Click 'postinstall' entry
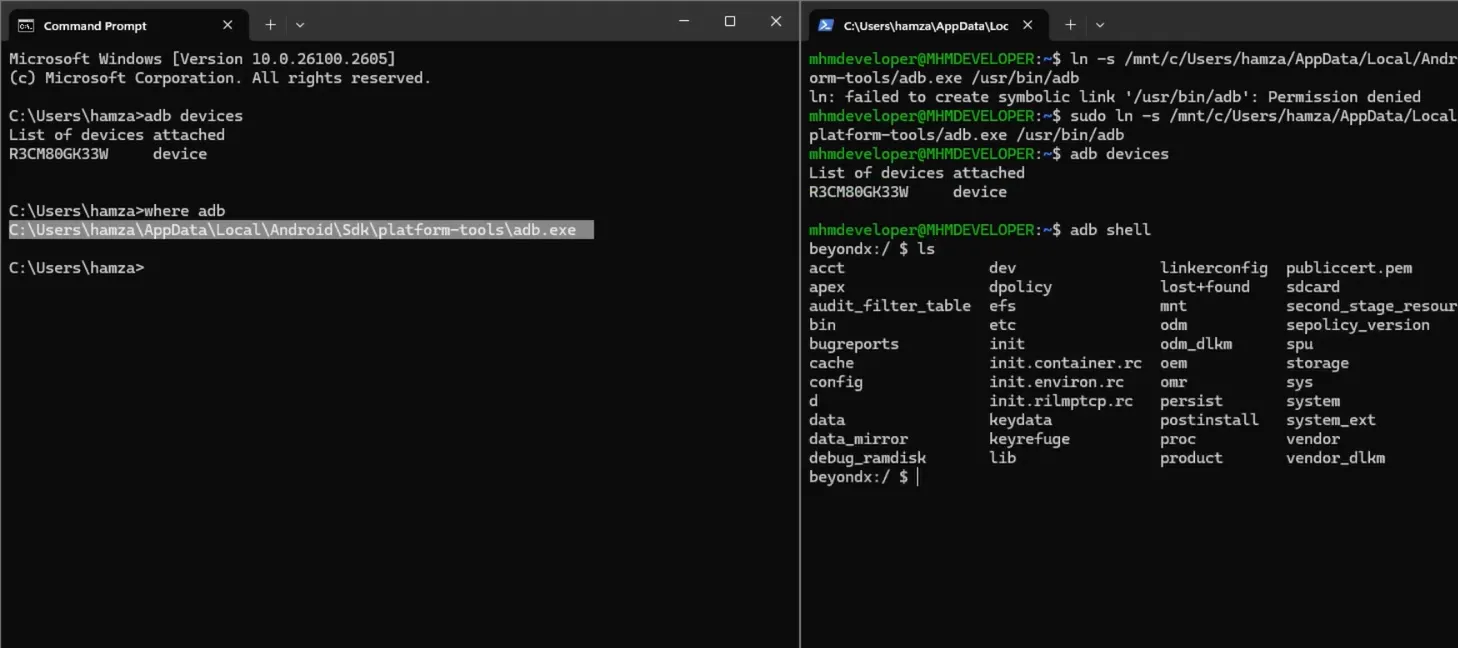1458x648 pixels. 1210,420
